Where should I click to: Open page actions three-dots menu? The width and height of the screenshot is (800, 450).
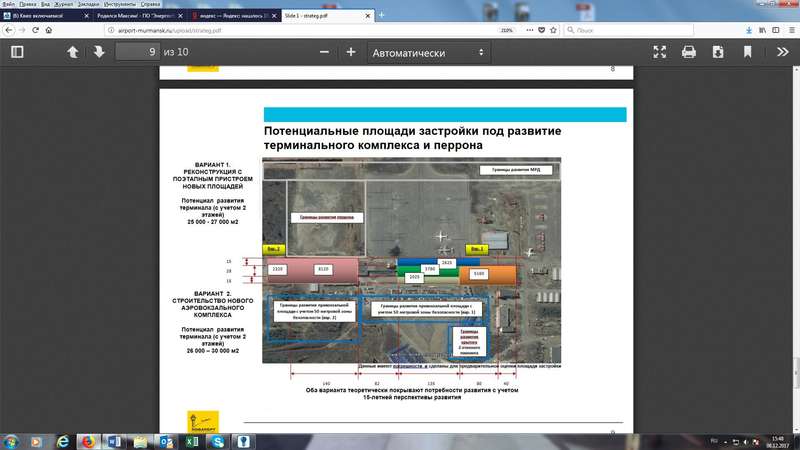530,31
